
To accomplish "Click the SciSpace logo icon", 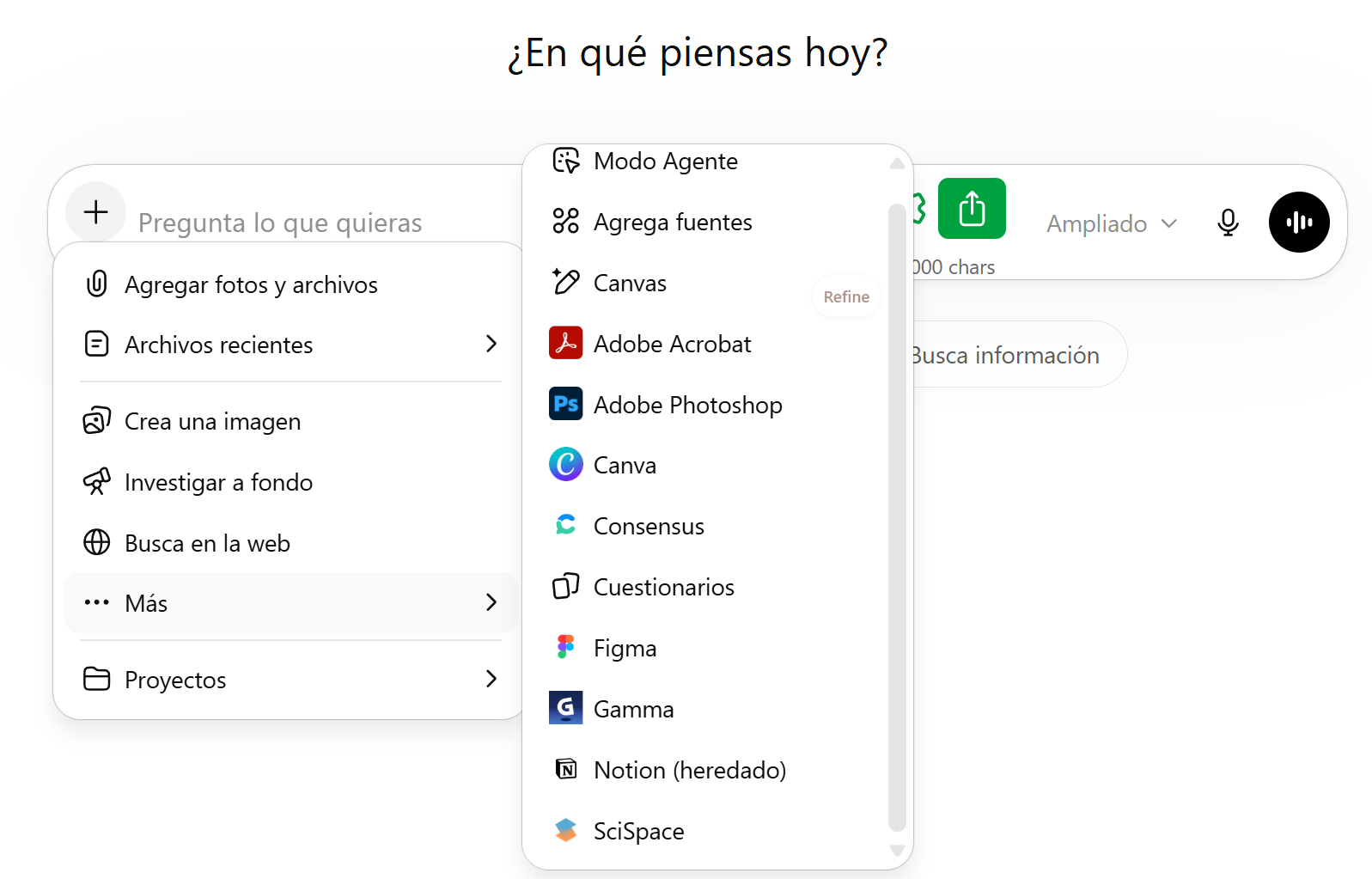I will tap(566, 830).
